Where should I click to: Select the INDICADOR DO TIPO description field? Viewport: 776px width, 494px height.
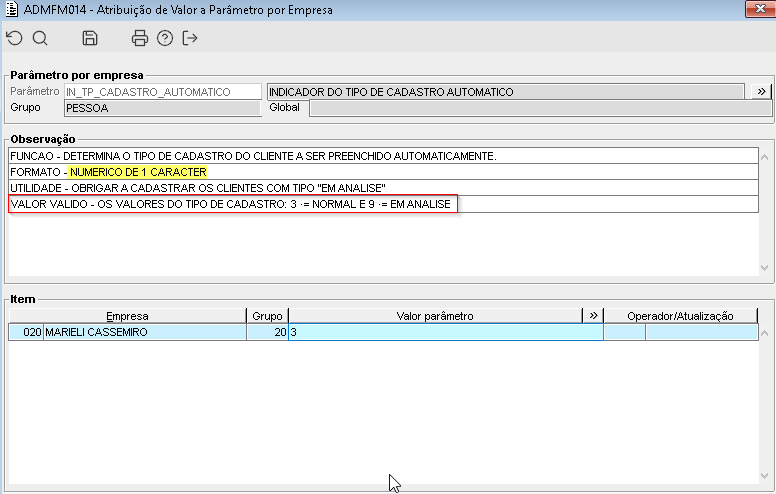coord(506,92)
